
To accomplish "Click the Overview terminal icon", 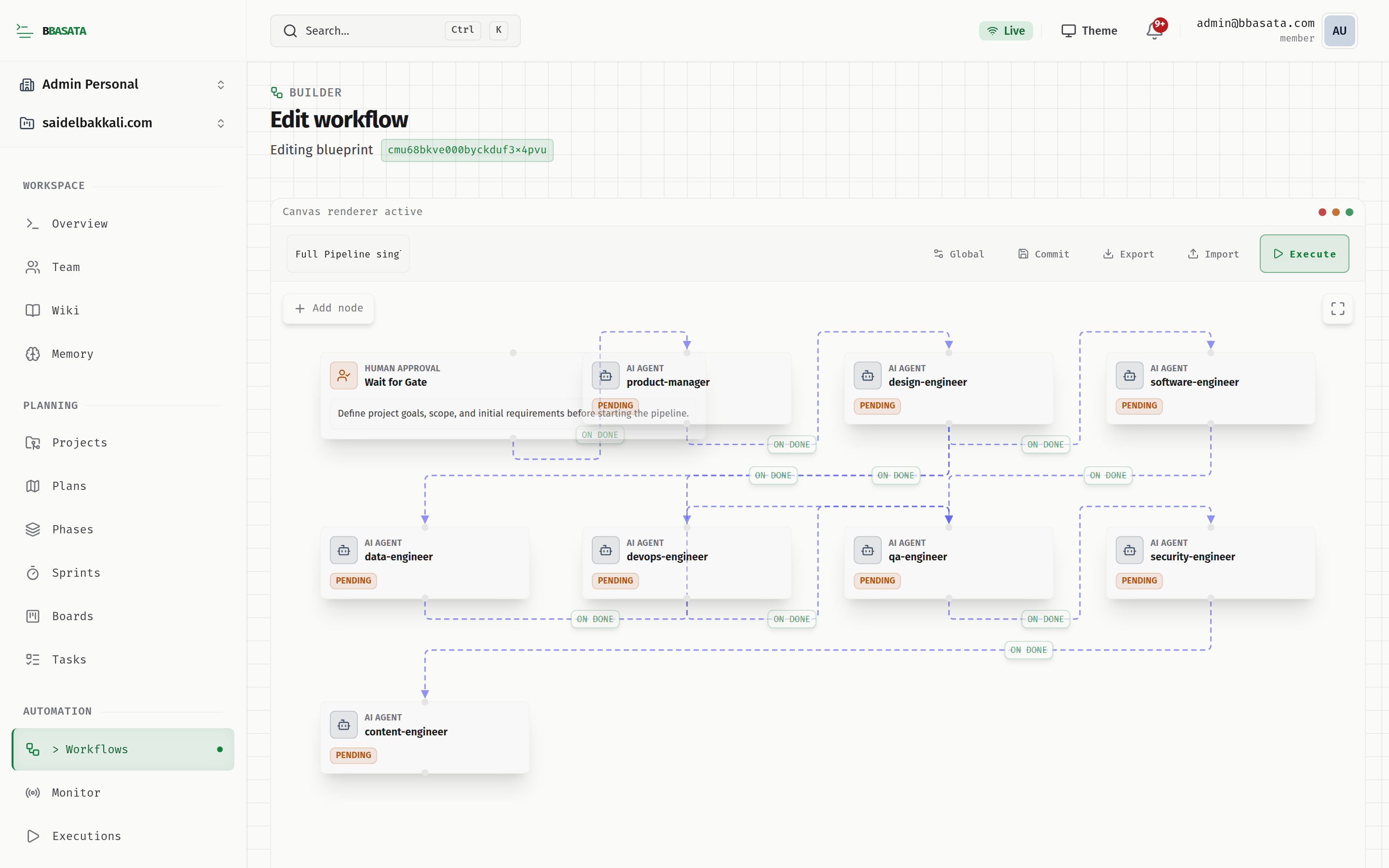I will 33,224.
